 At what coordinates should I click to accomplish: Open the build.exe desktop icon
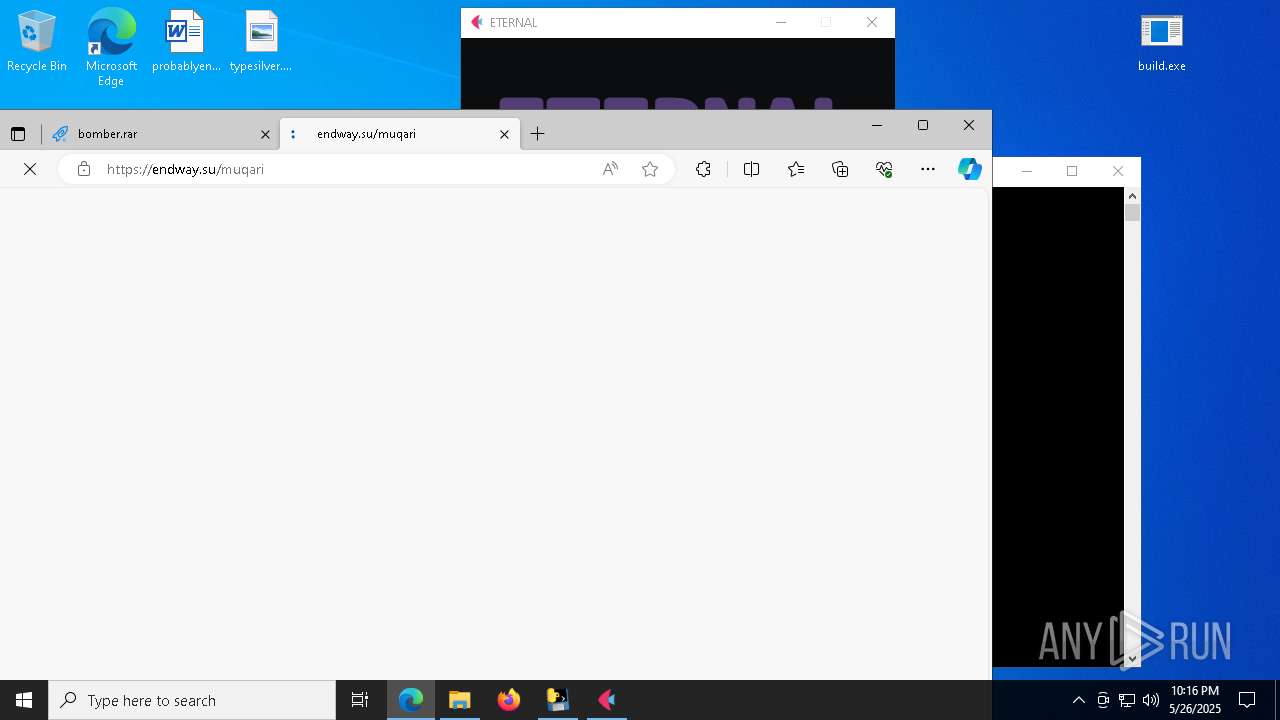point(1161,42)
